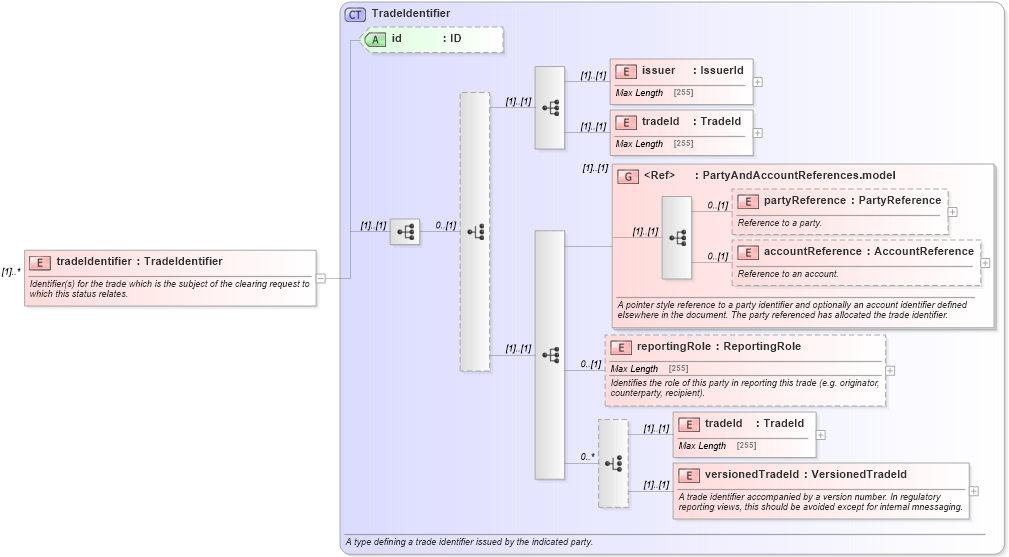Click the 'A type defining a trade identifier' annotation
The width and height of the screenshot is (1009, 557).
(469, 542)
